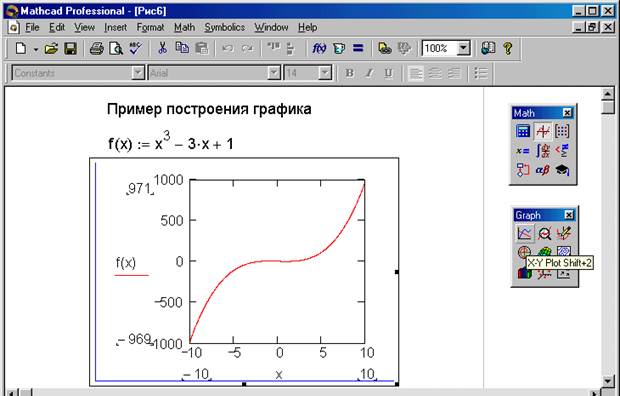Set center text alignment
Viewport: 620px width, 396px height.
[435, 73]
